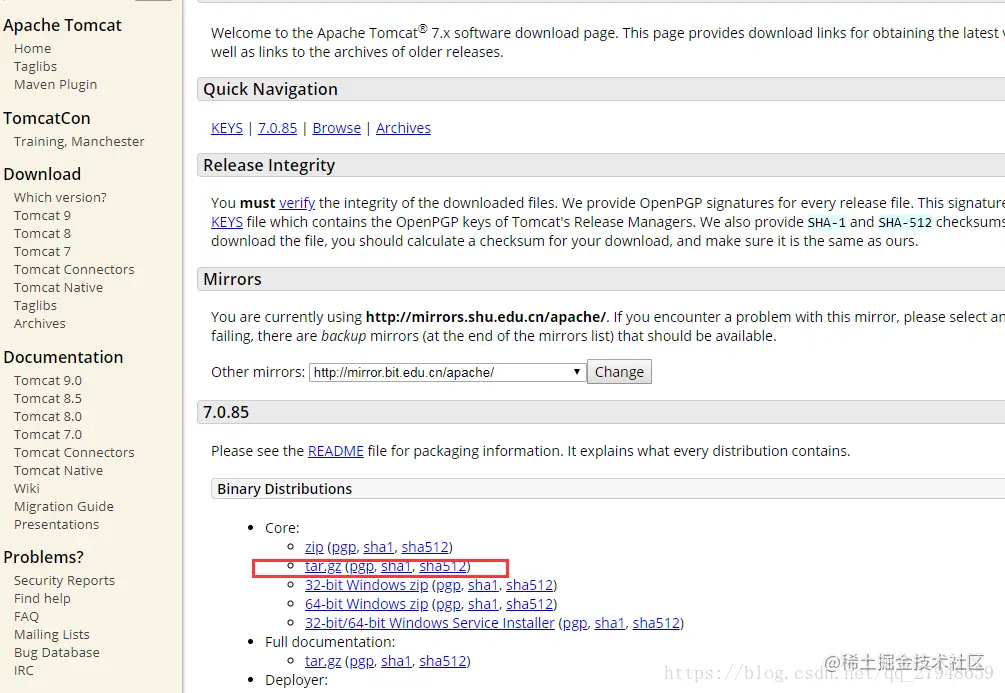The width and height of the screenshot is (1005, 693).
Task: Download Core tar.gz distribution
Action: pyautogui.click(x=323, y=566)
